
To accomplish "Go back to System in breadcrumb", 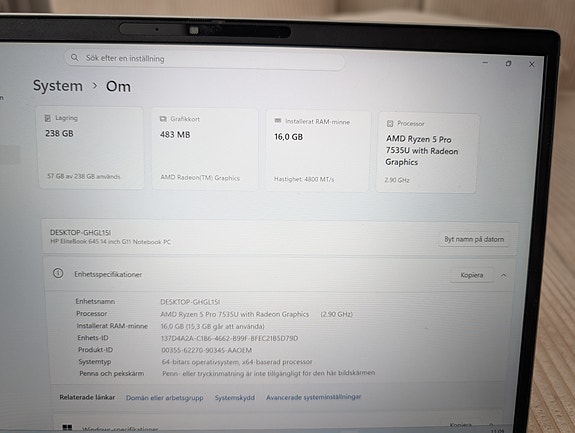I will pos(58,86).
